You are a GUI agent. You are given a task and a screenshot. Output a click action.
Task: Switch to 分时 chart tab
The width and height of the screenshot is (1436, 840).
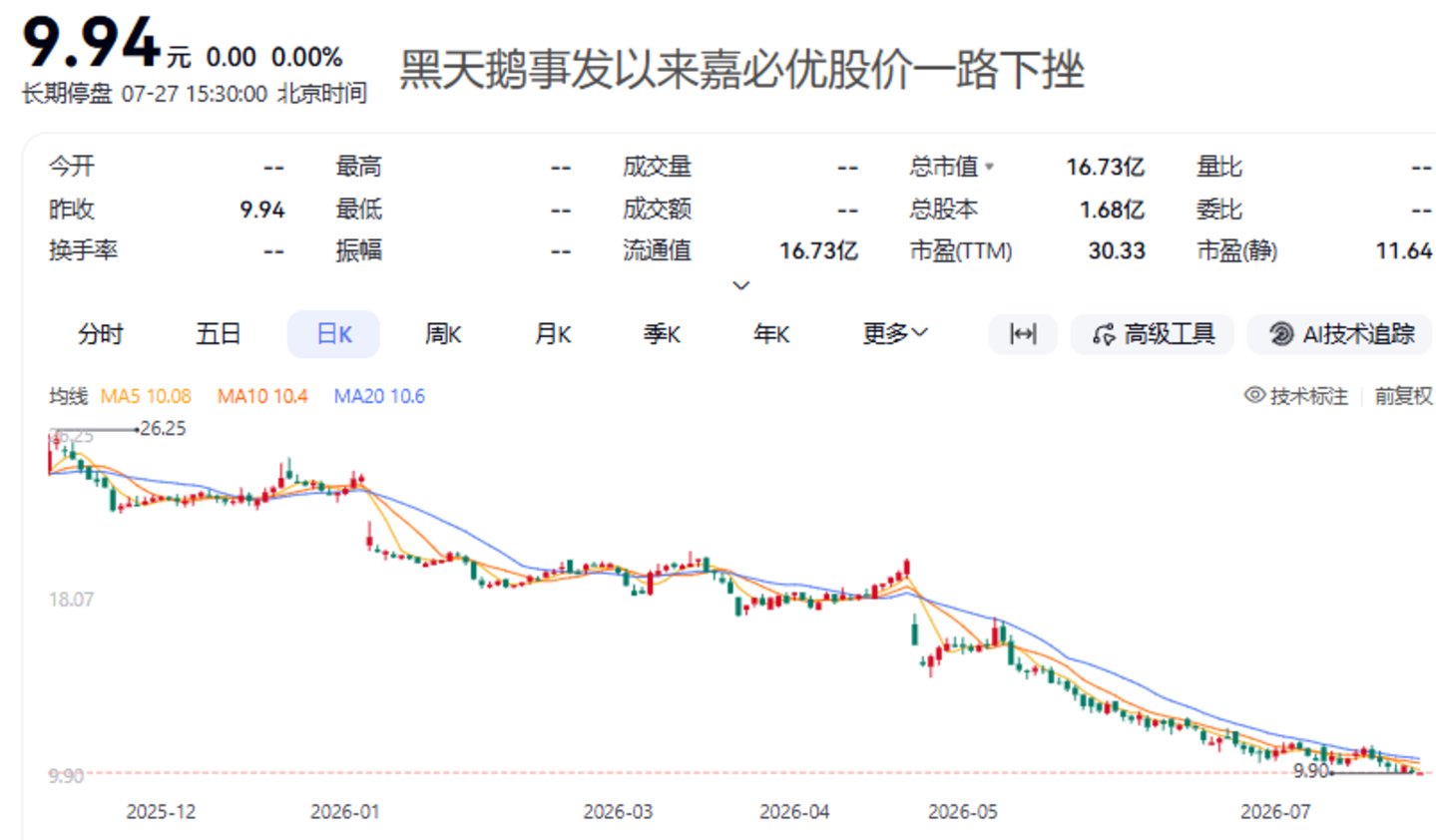pyautogui.click(x=101, y=334)
